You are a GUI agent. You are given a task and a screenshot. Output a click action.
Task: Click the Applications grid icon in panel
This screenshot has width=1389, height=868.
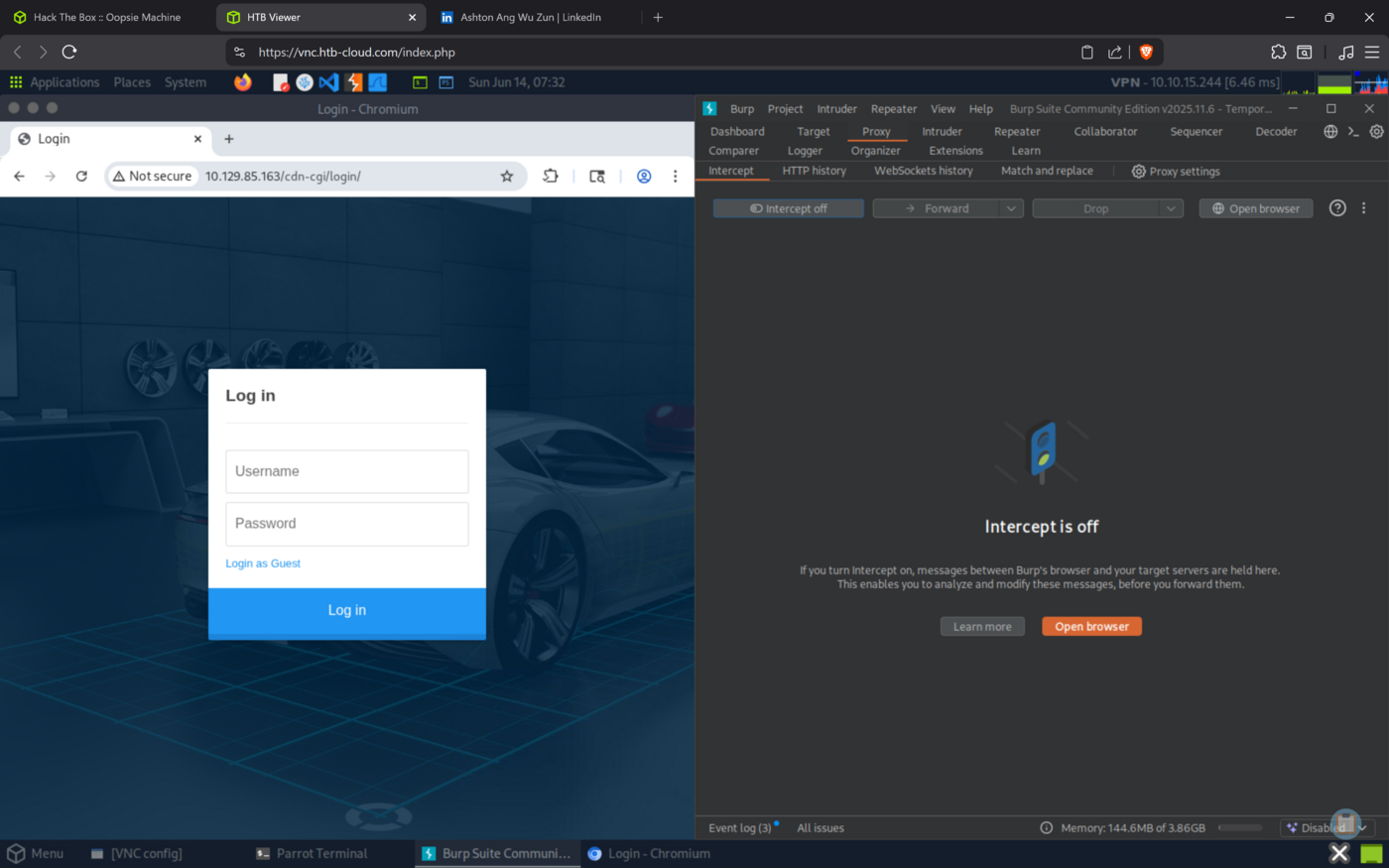tap(16, 82)
